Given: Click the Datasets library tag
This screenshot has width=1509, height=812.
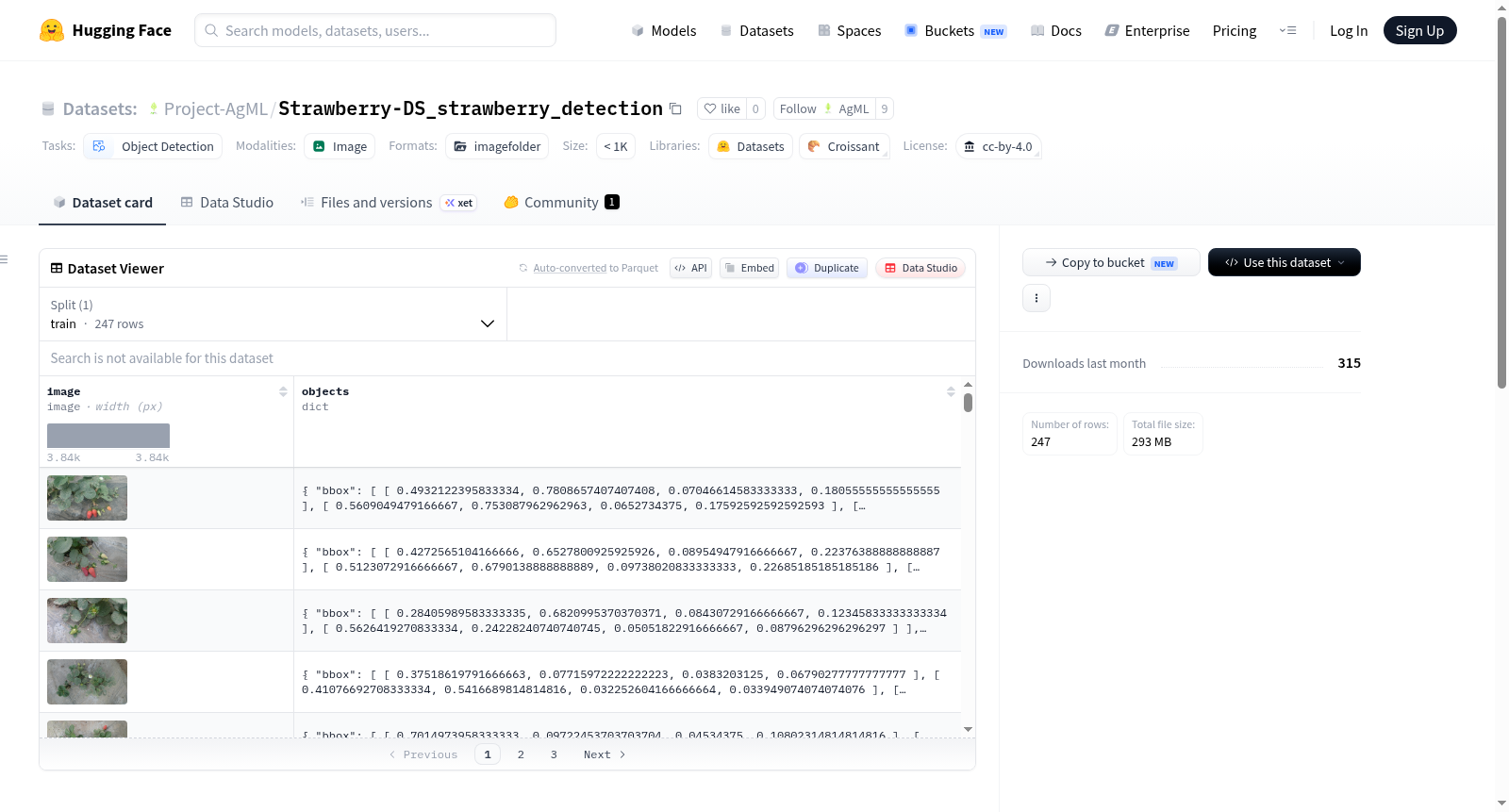Looking at the screenshot, I should coord(751,146).
